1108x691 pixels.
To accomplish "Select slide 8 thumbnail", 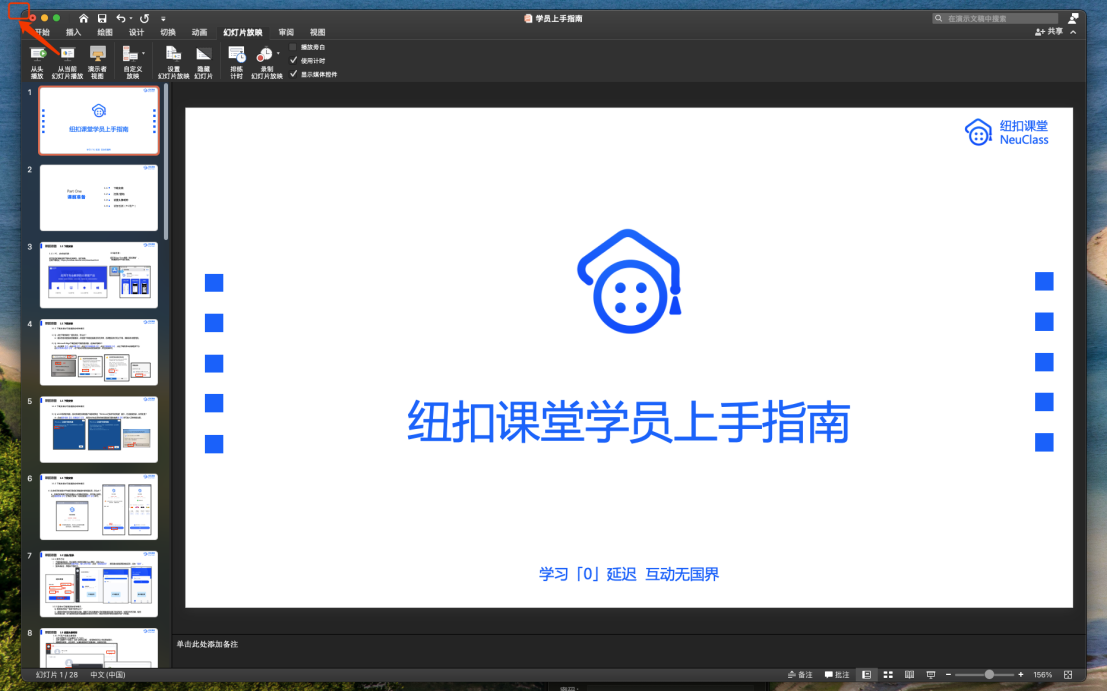I will [99, 648].
